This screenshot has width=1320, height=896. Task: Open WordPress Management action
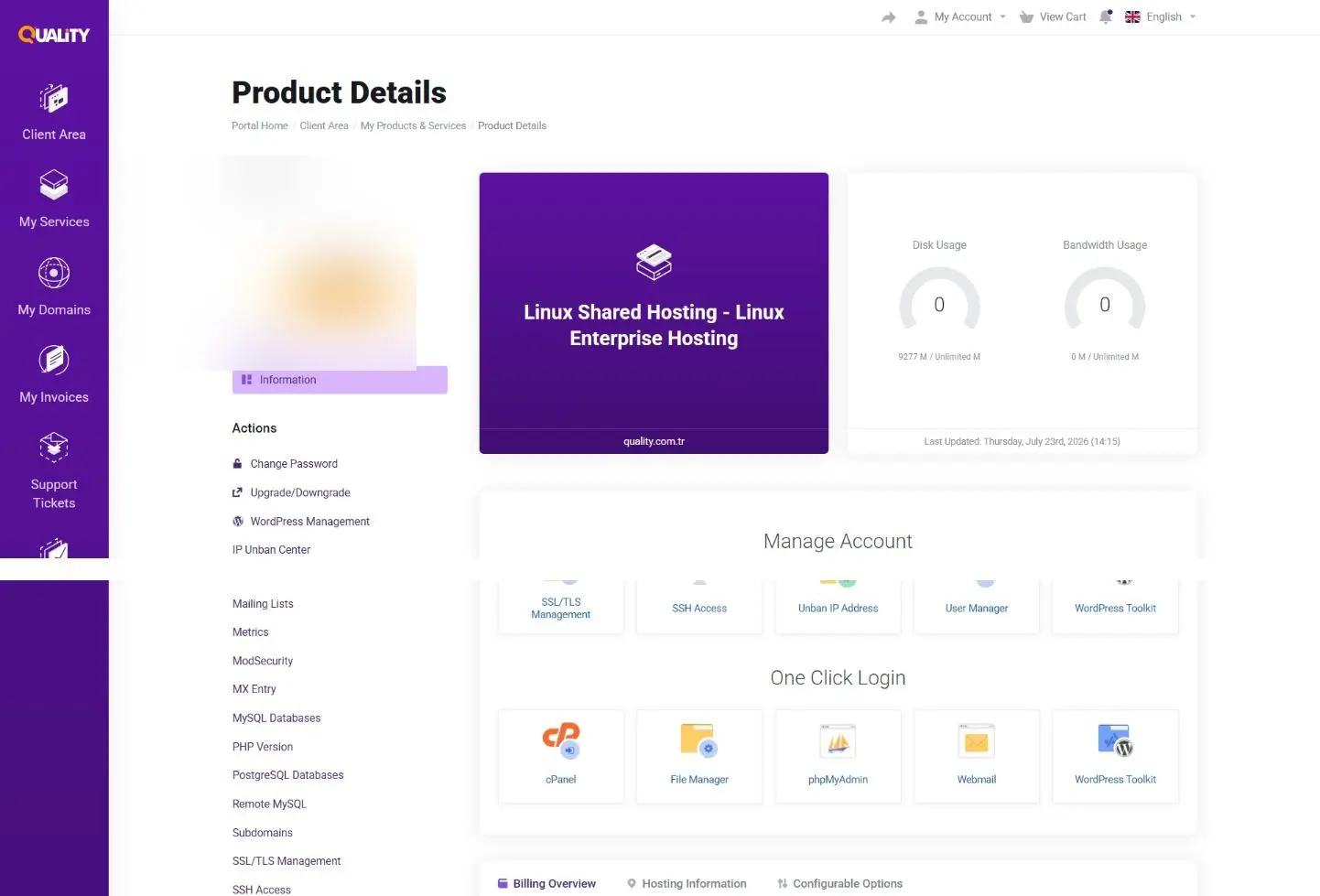coord(310,522)
